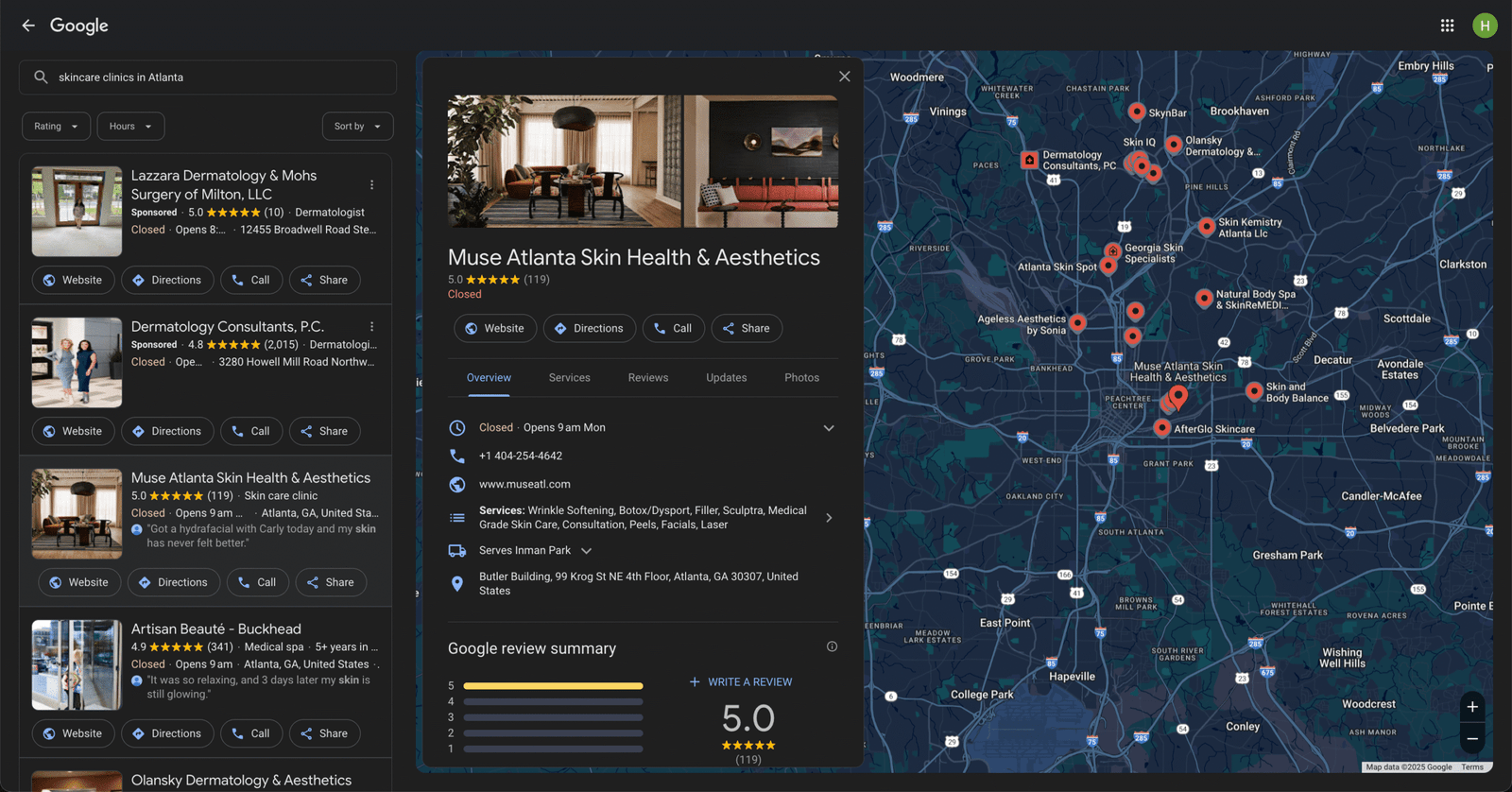
Task: Click the search magnifier icon
Action: (41, 77)
